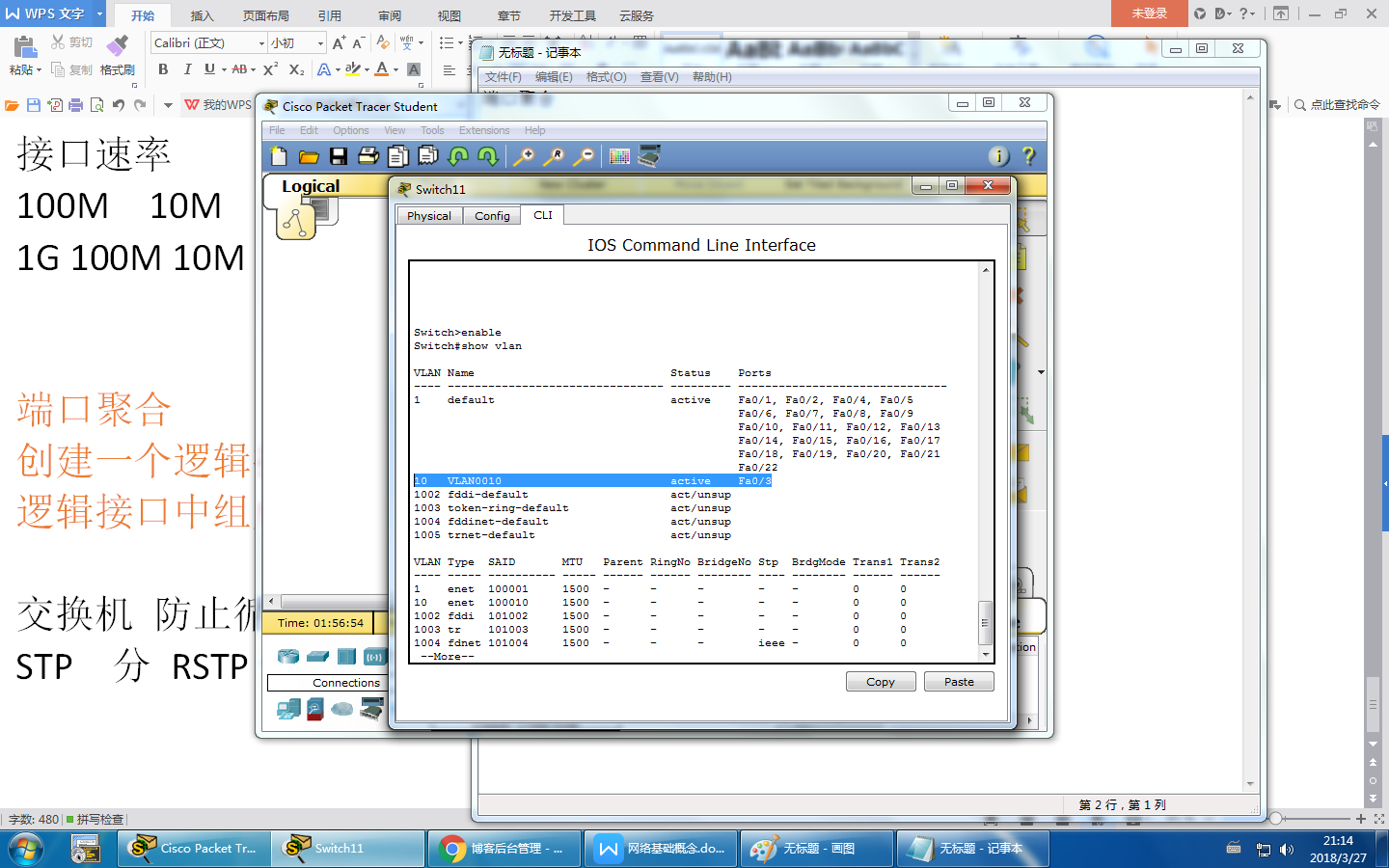The image size is (1389, 868).
Task: Open the custom devices dialog icon
Action: point(649,156)
